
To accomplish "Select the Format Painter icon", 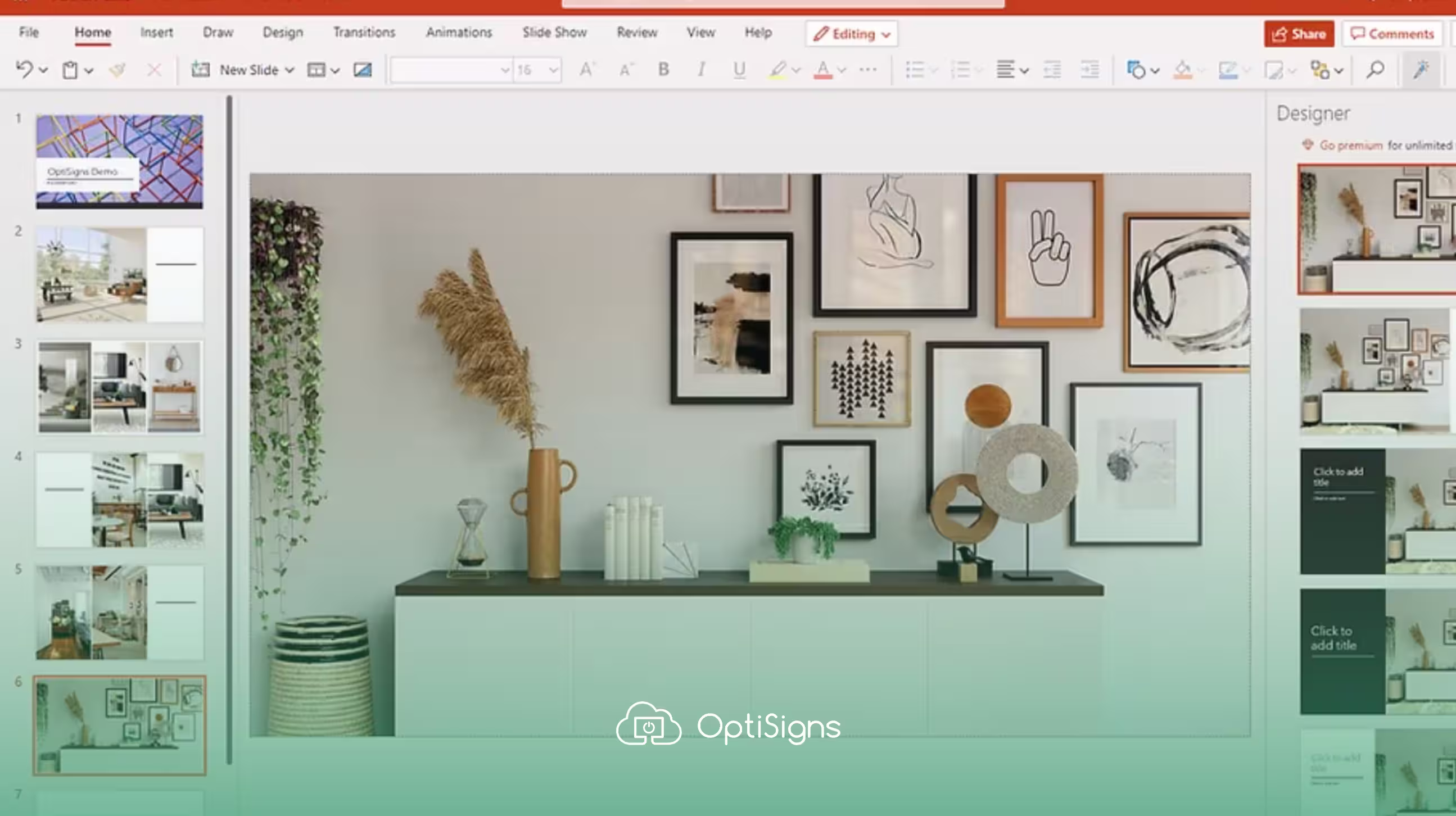I will click(117, 70).
